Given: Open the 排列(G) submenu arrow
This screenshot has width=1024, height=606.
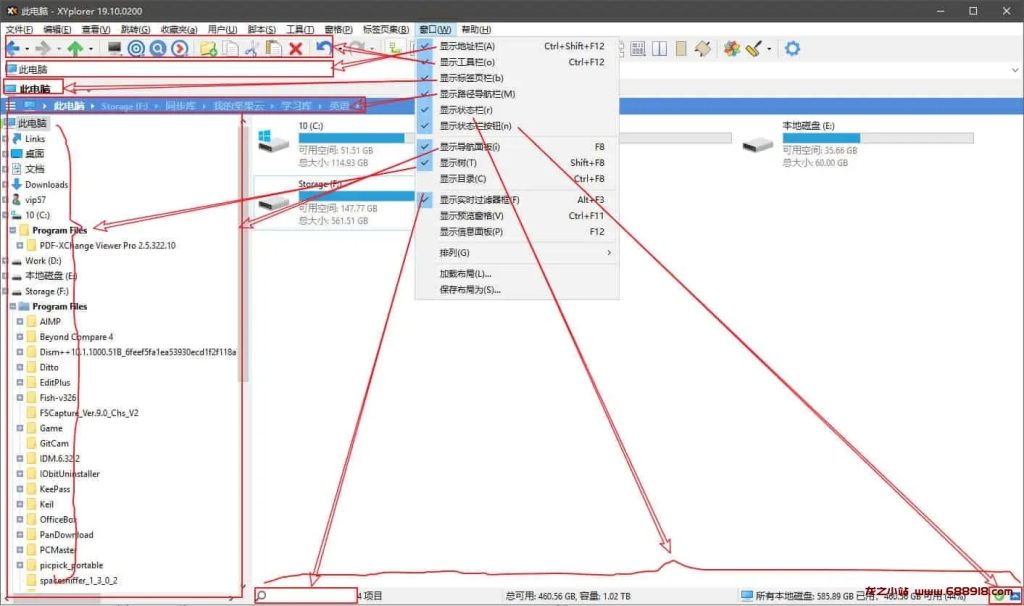Looking at the screenshot, I should click(x=609, y=253).
